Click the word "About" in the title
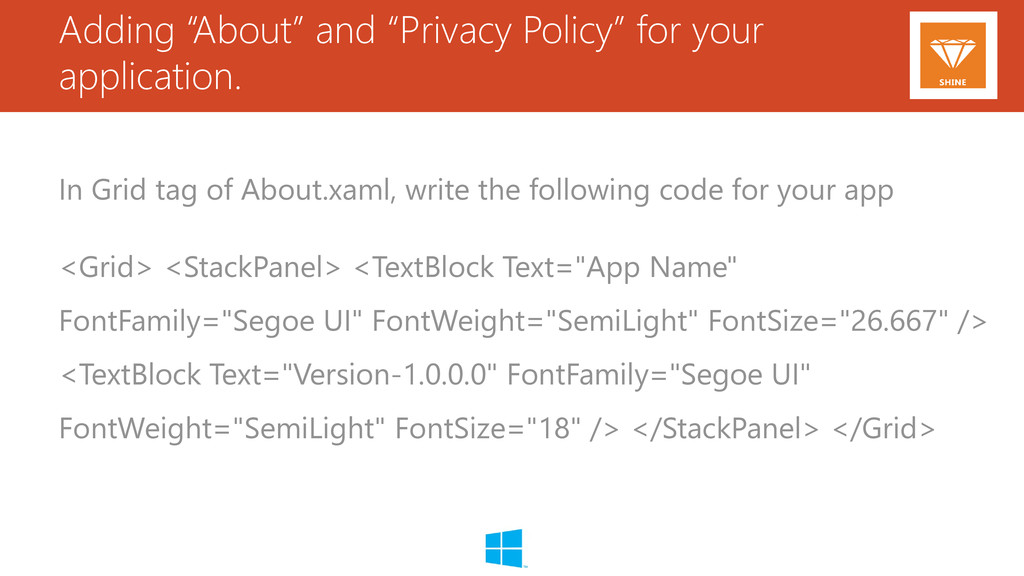This screenshot has height=576, width=1024. pos(246,31)
